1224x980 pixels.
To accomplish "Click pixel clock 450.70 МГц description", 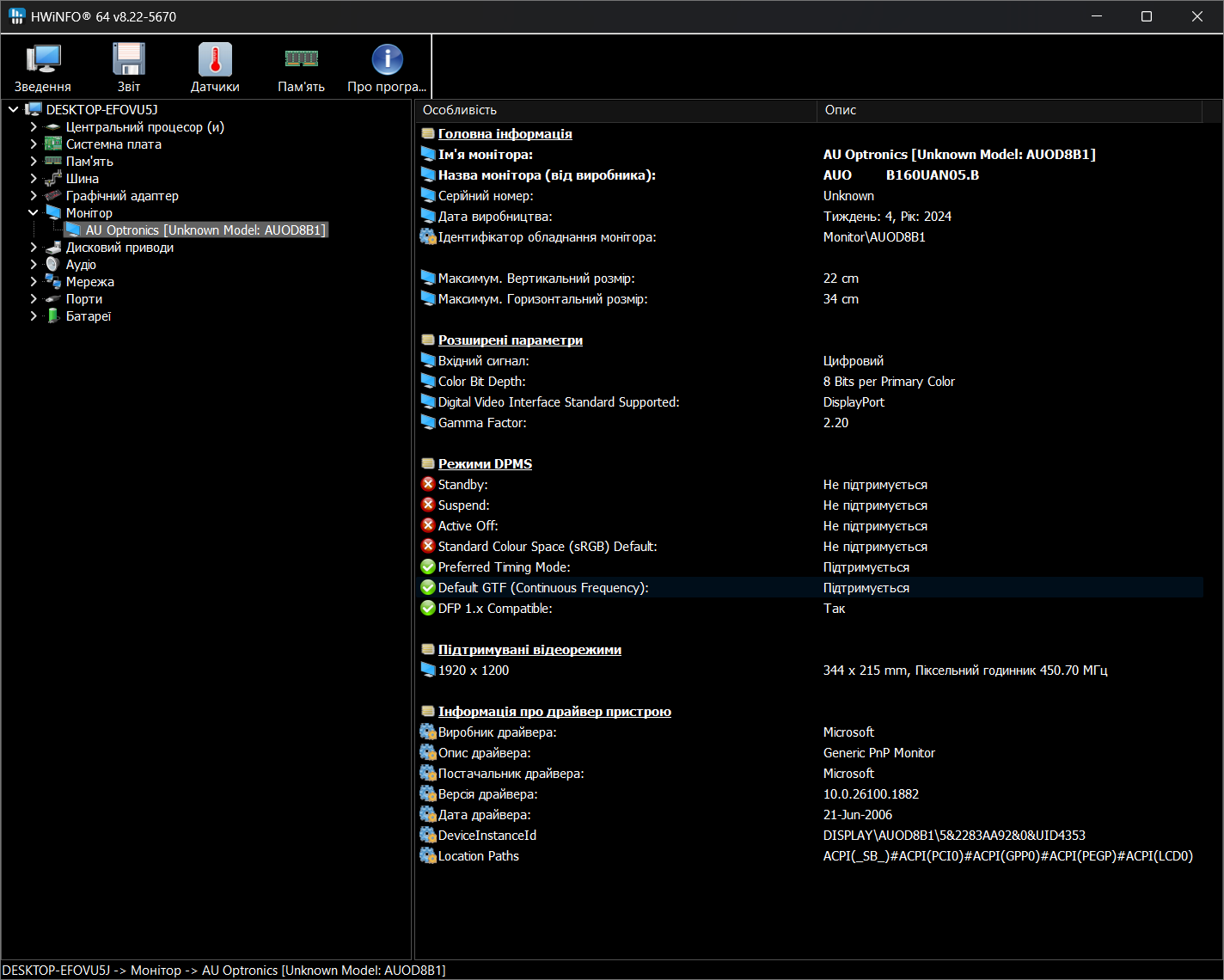I will click(965, 670).
